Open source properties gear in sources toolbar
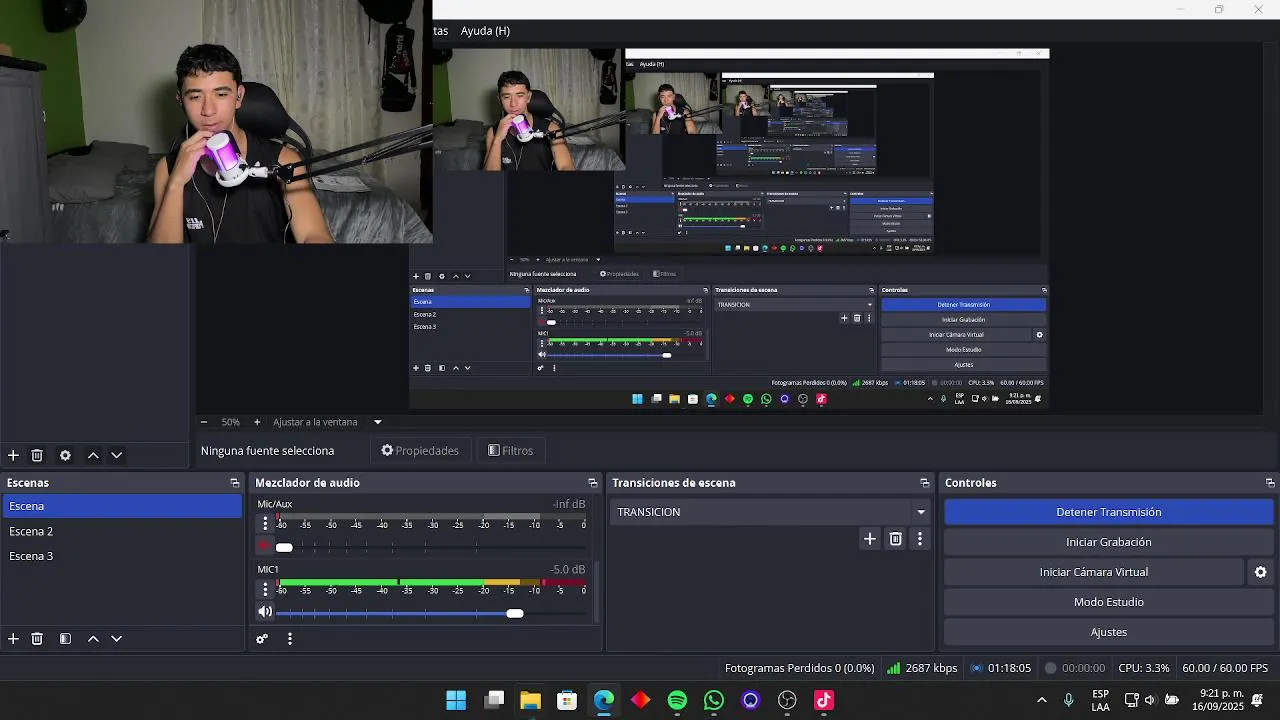 coord(65,455)
